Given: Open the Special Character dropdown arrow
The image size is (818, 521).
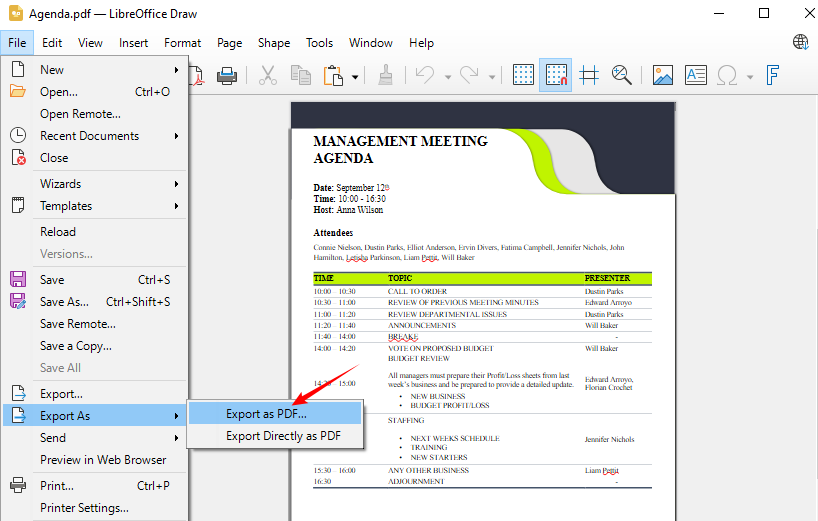Looking at the screenshot, I should coord(750,77).
